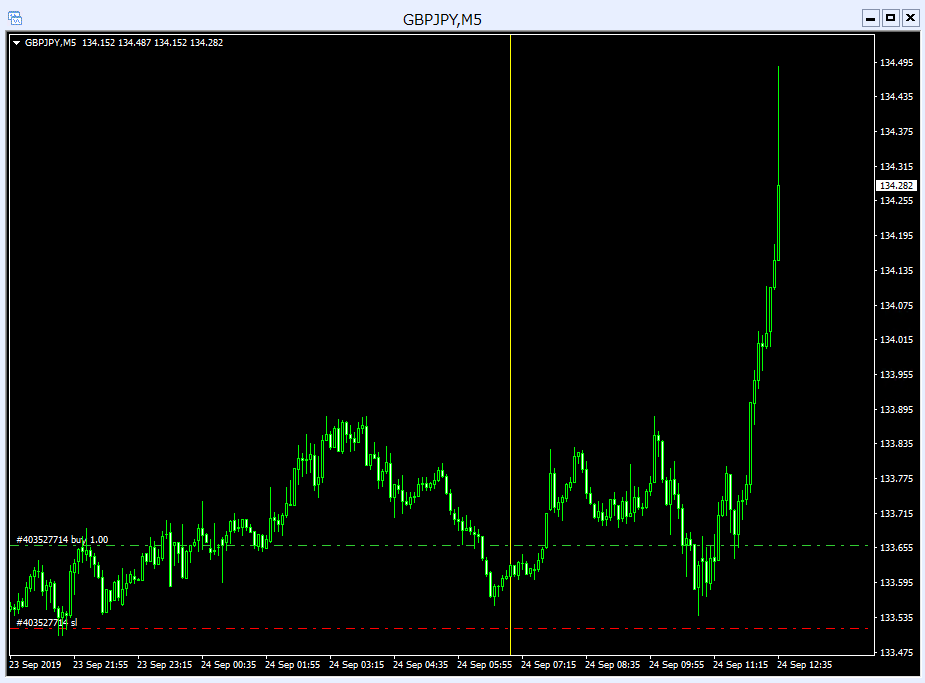Image resolution: width=925 pixels, height=683 pixels.
Task: Click time axis label 23 Sep 2019
Action: [35, 665]
